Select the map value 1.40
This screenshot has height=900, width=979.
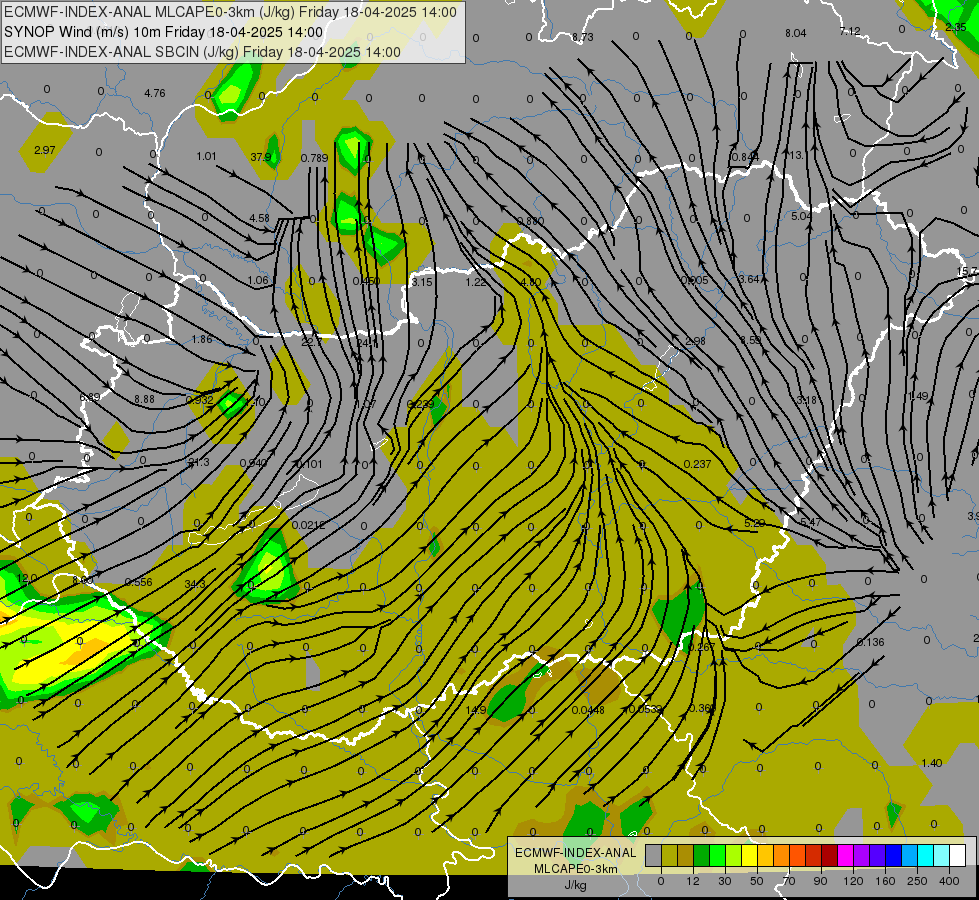(x=932, y=763)
